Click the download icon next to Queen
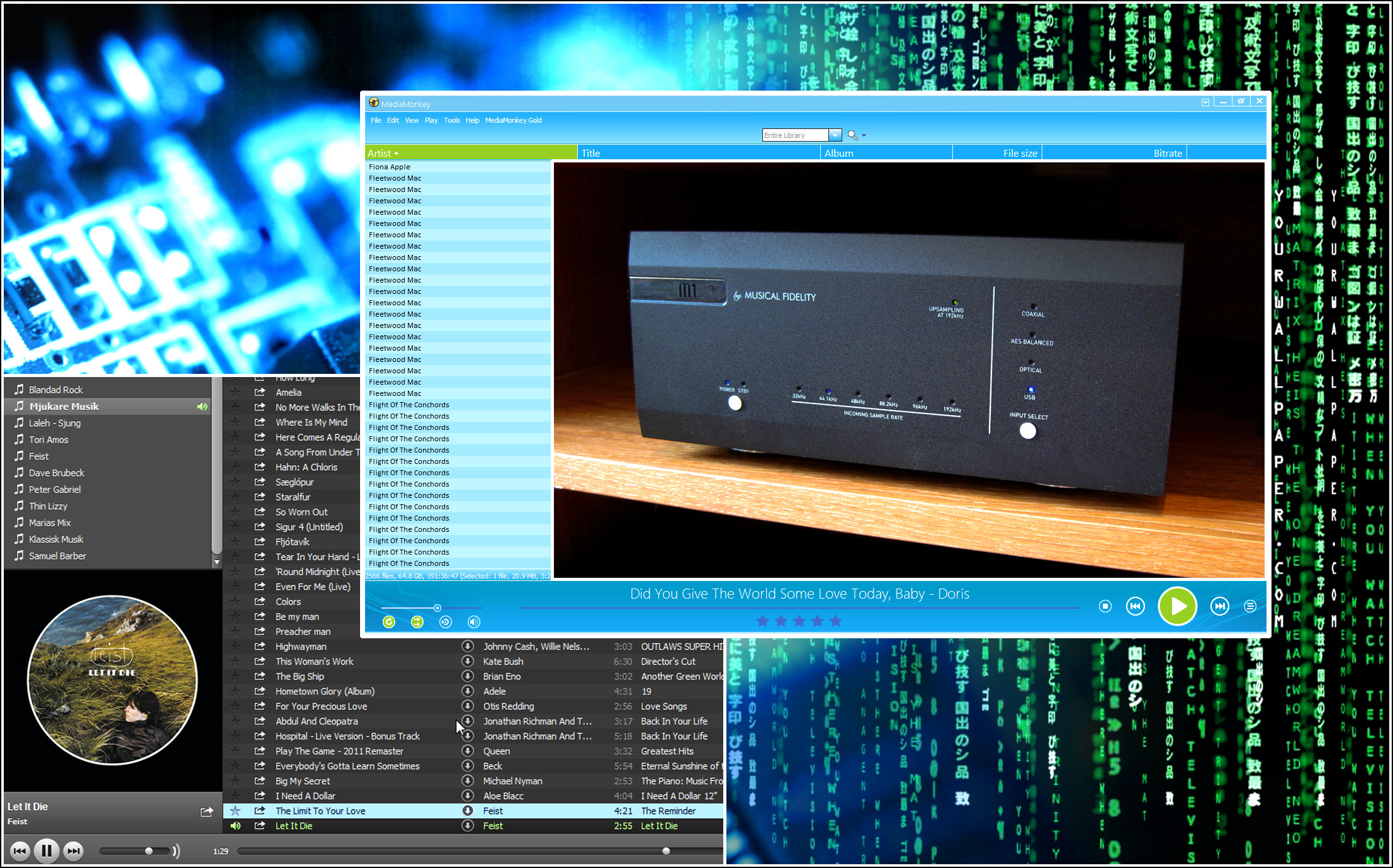This screenshot has width=1393, height=868. point(468,751)
